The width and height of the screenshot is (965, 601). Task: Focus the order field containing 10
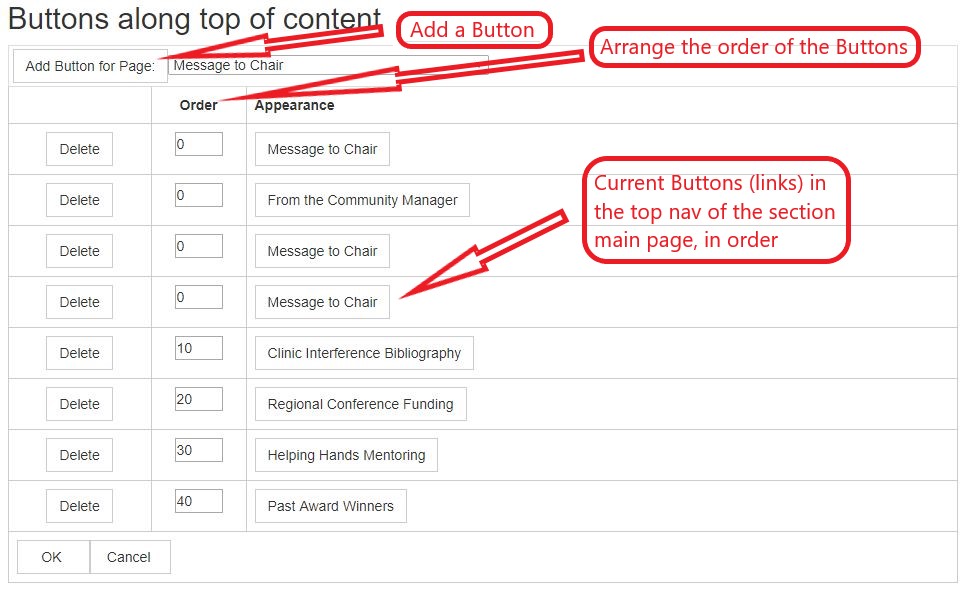199,348
